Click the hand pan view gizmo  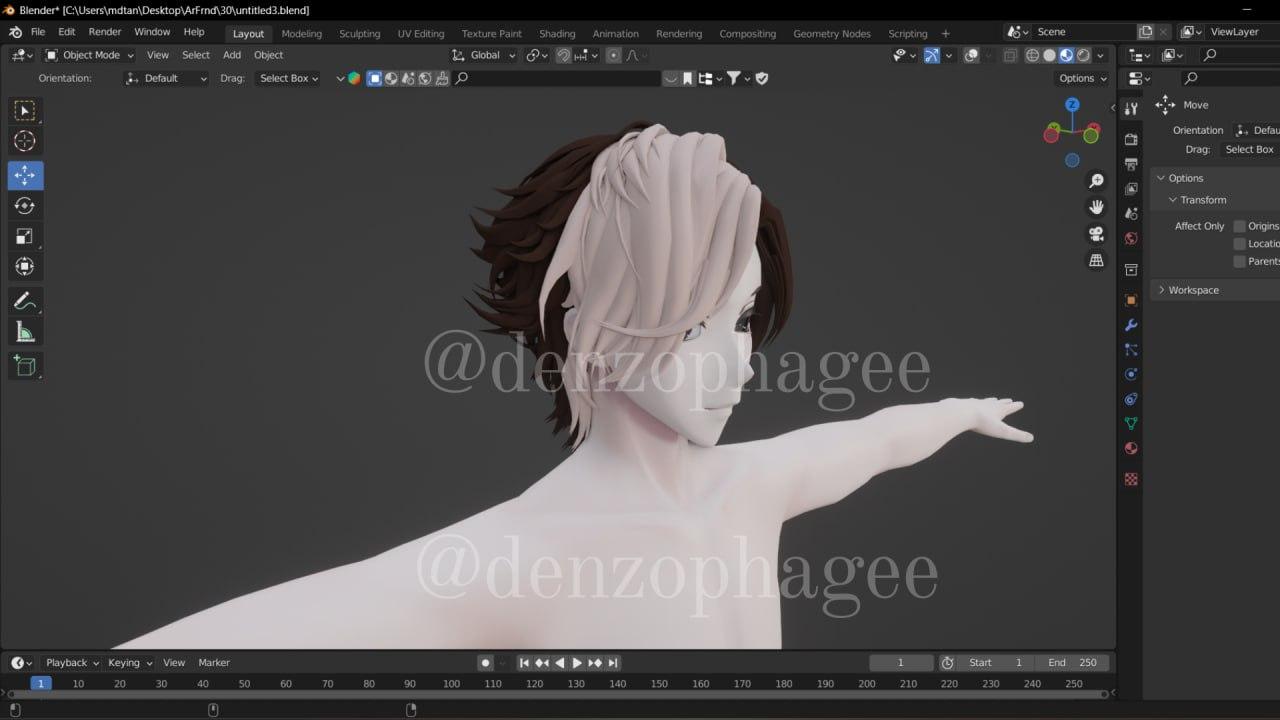pyautogui.click(x=1096, y=207)
